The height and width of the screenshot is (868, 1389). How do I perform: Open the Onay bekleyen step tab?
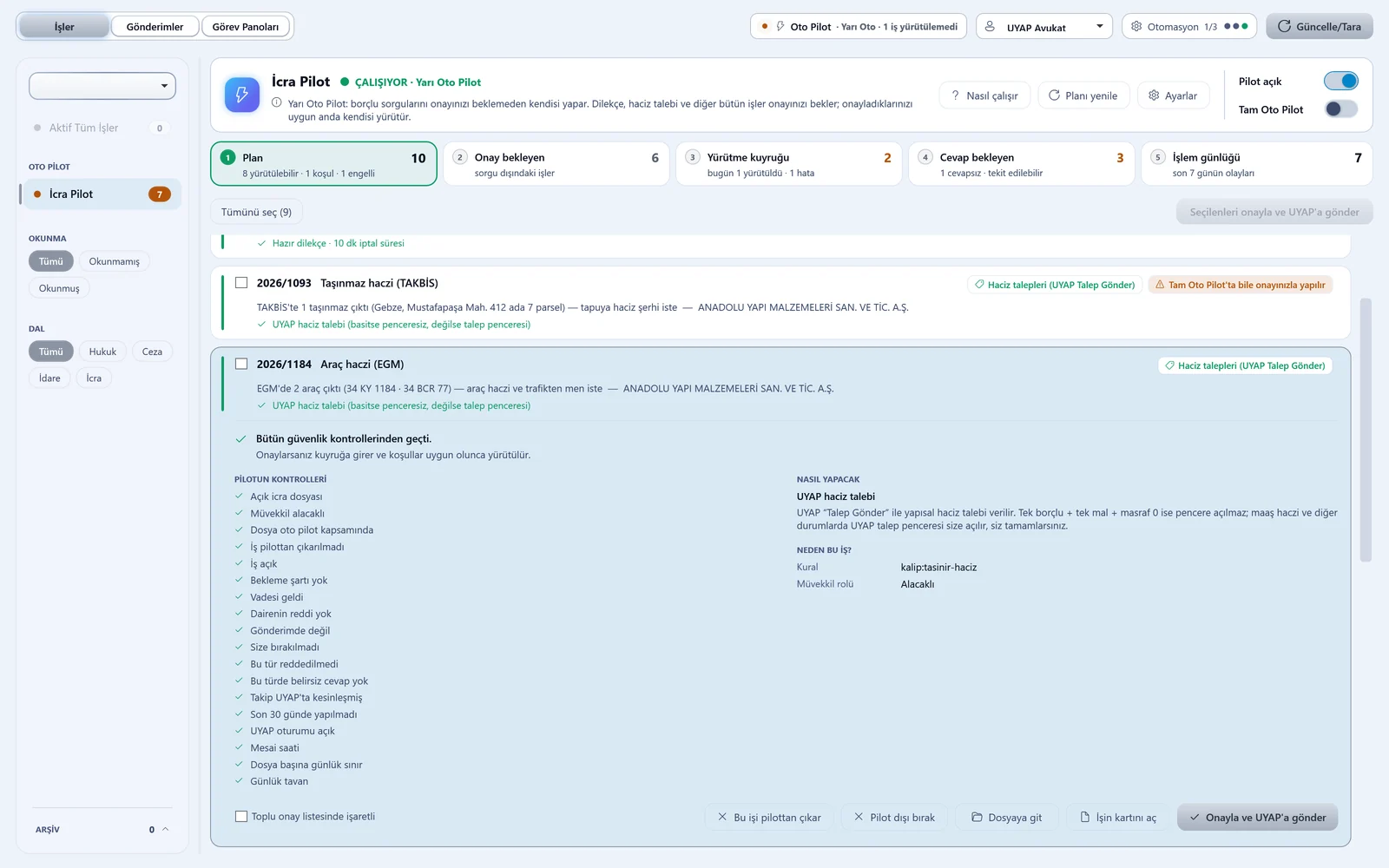pos(556,164)
